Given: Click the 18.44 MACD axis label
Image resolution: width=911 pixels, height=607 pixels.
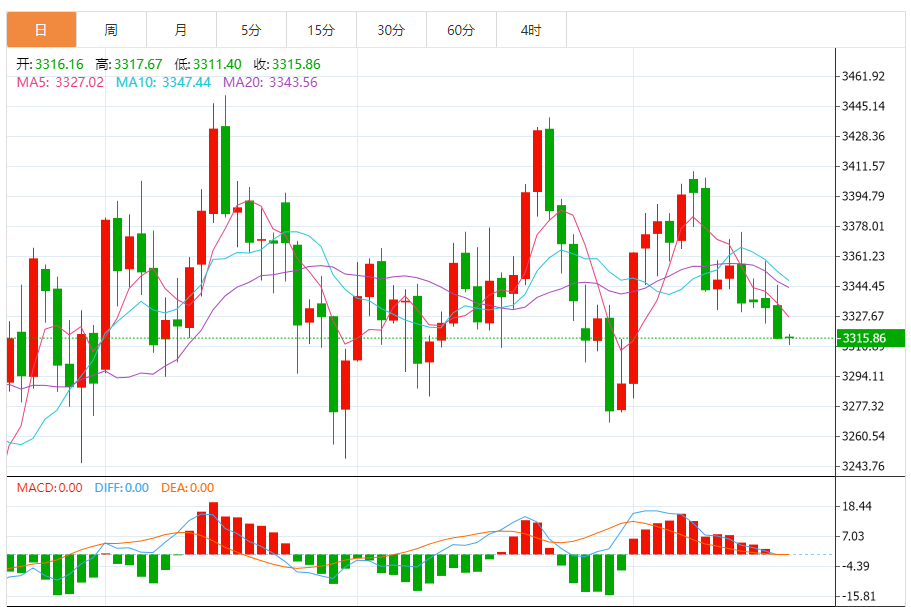Looking at the screenshot, I should point(857,506).
